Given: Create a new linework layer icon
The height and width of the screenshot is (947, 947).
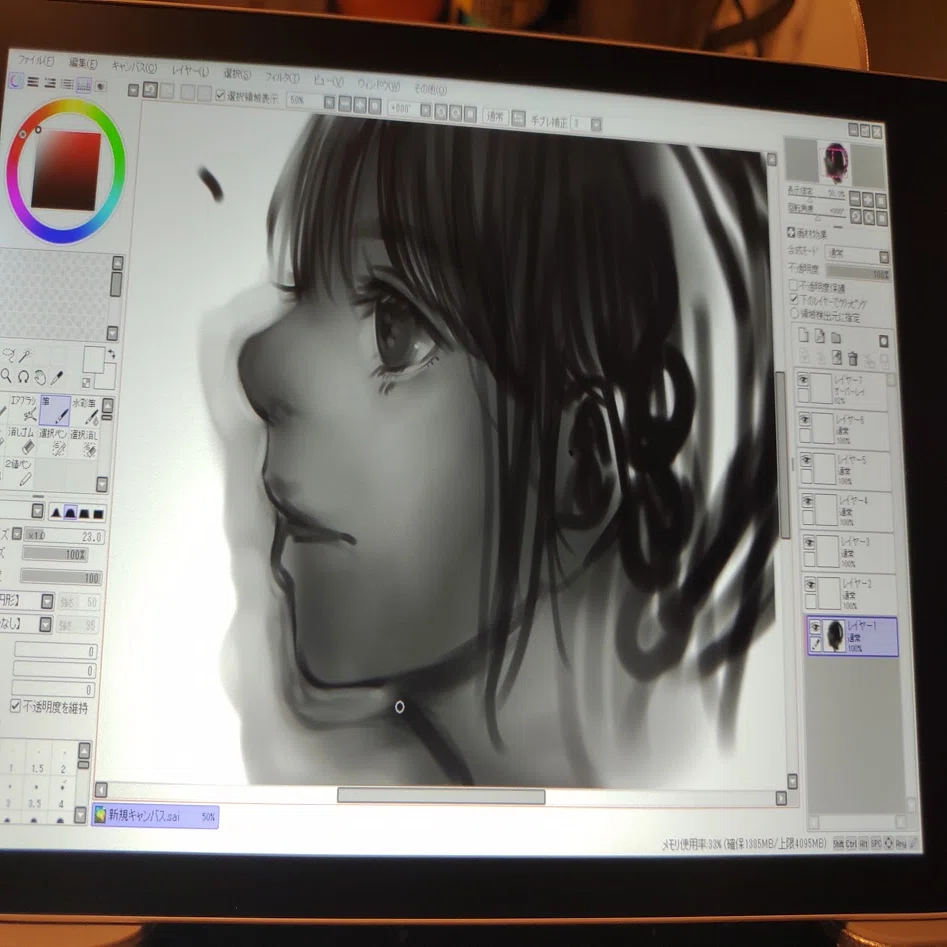Looking at the screenshot, I should tap(820, 336).
